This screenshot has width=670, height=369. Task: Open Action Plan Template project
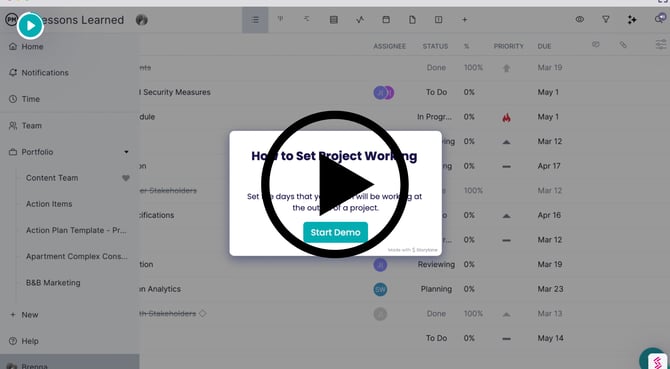[76, 230]
